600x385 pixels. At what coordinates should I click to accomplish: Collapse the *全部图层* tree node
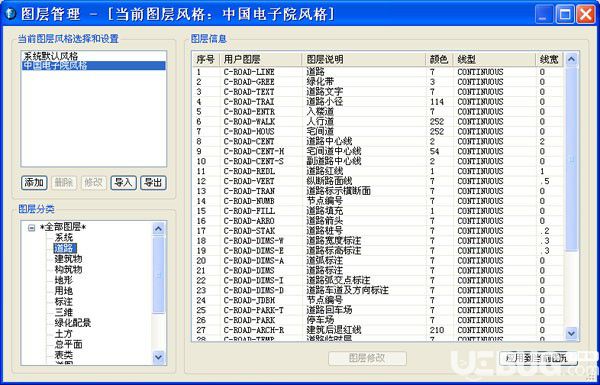pyautogui.click(x=32, y=228)
